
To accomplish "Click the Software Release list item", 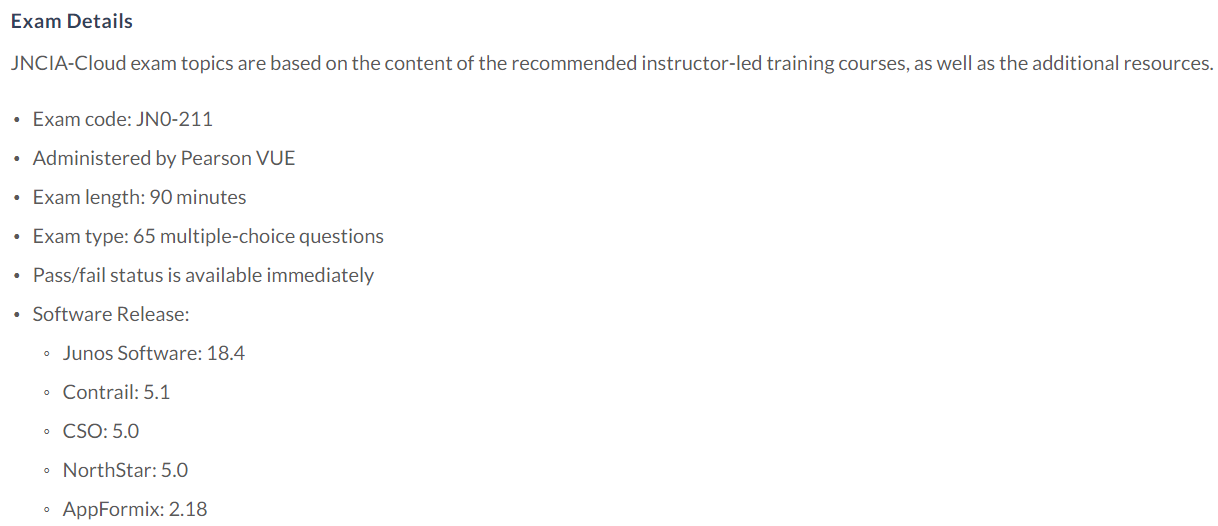I will tap(111, 314).
